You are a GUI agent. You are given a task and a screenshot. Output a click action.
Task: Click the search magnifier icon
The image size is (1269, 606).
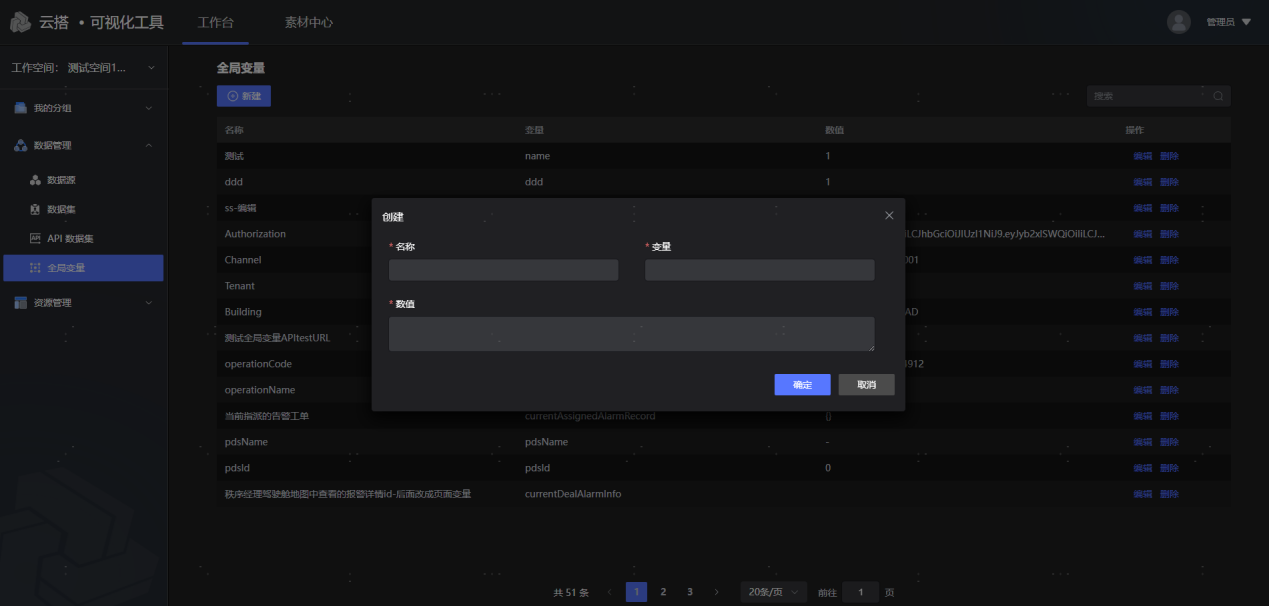coord(1217,96)
